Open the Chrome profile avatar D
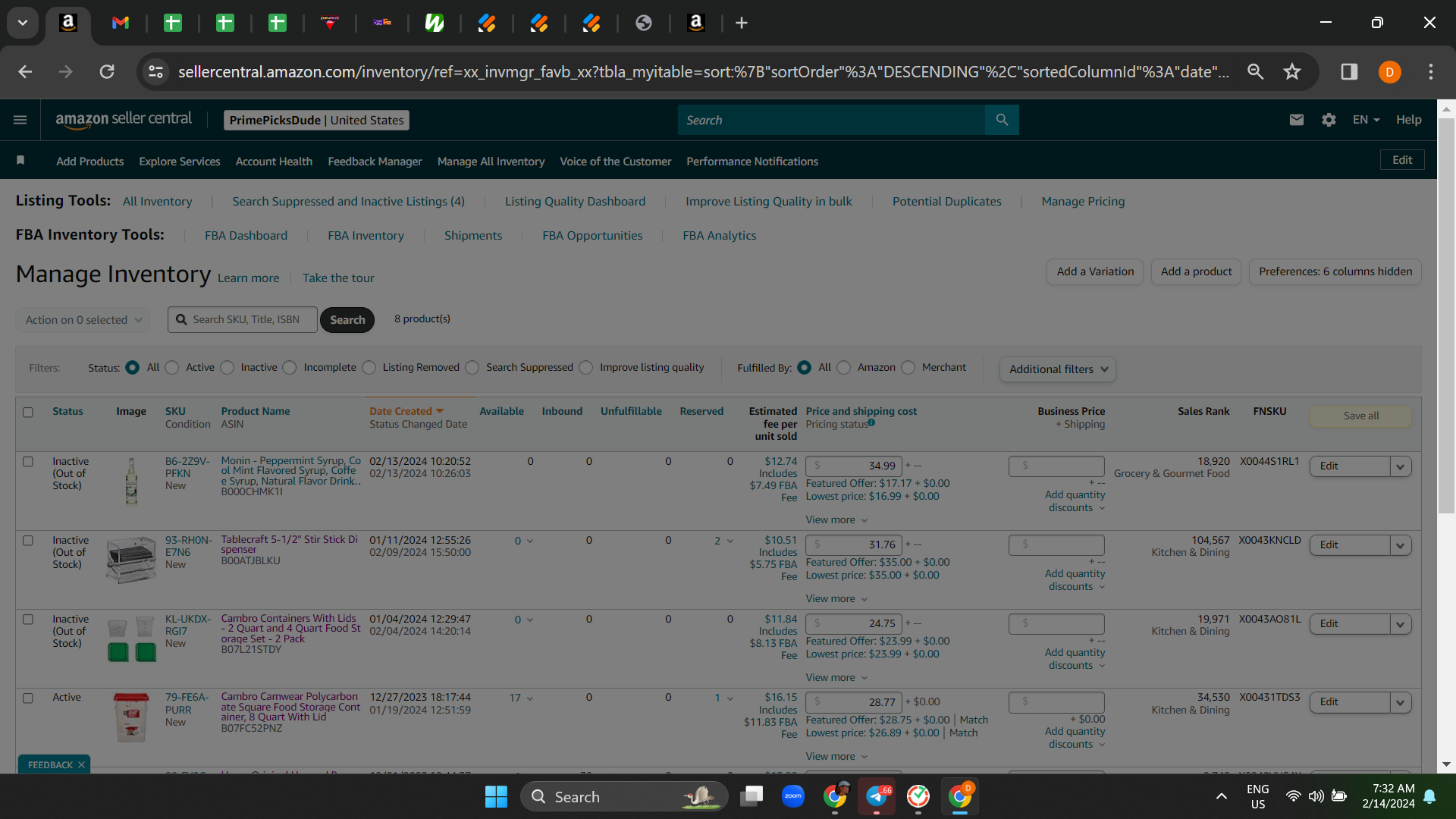The height and width of the screenshot is (819, 1456). pyautogui.click(x=1389, y=72)
